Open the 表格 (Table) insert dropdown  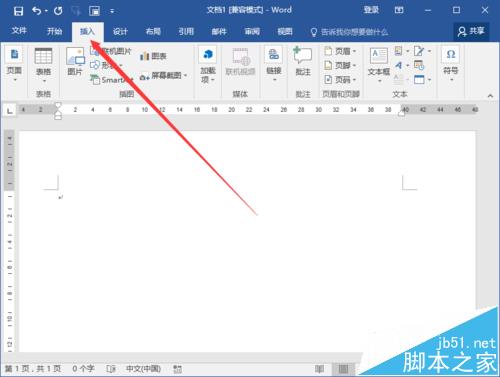(x=43, y=65)
